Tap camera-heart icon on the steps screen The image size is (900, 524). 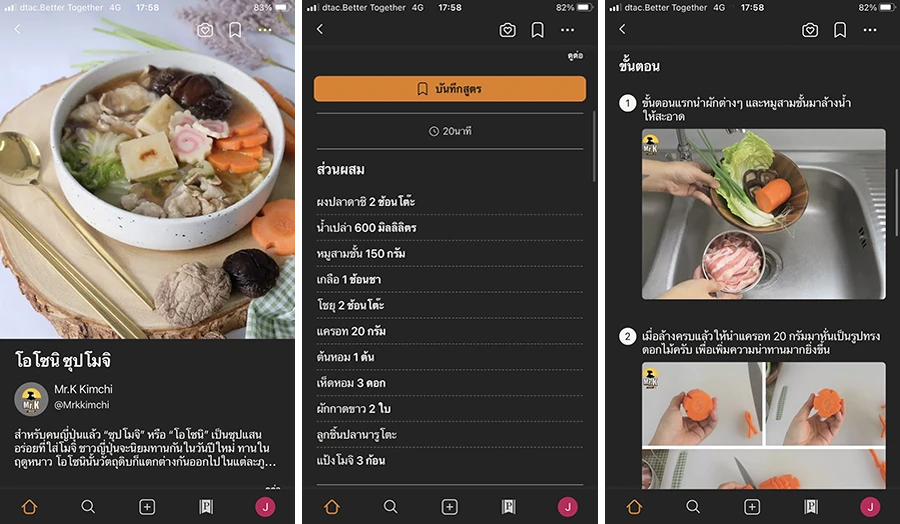810,30
